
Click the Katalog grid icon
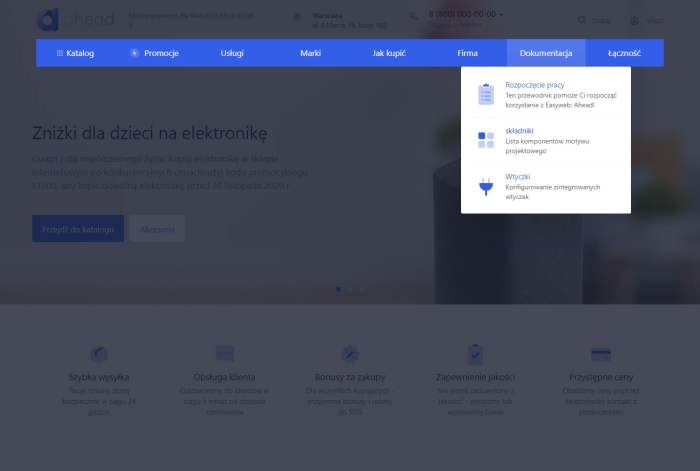(59, 53)
